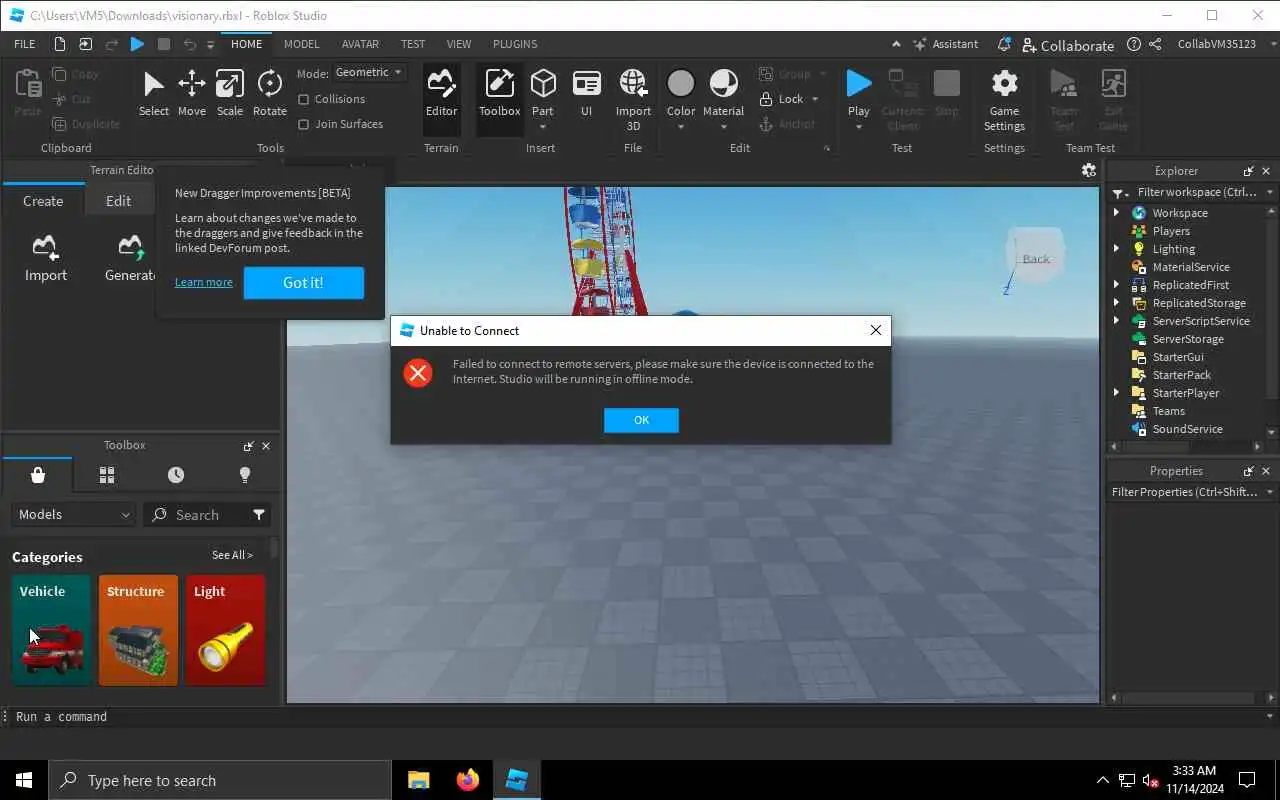Expand the ServerScriptService node
The width and height of the screenshot is (1280, 800).
click(x=1117, y=321)
